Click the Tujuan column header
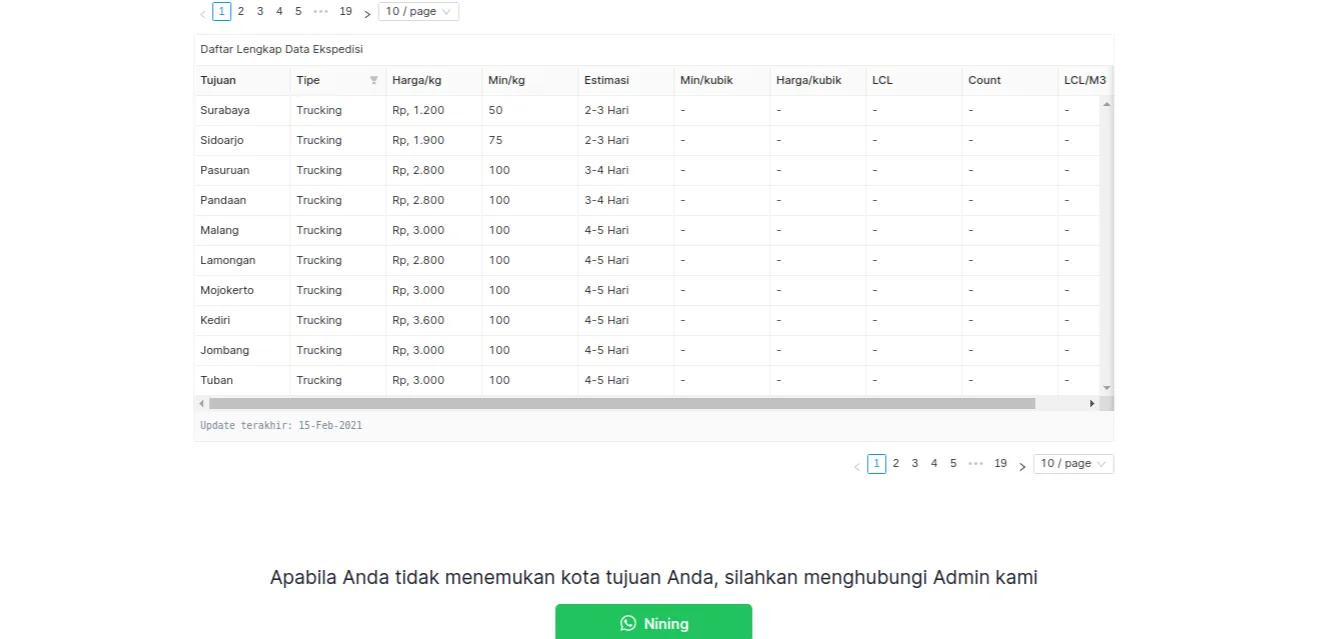 (x=218, y=81)
